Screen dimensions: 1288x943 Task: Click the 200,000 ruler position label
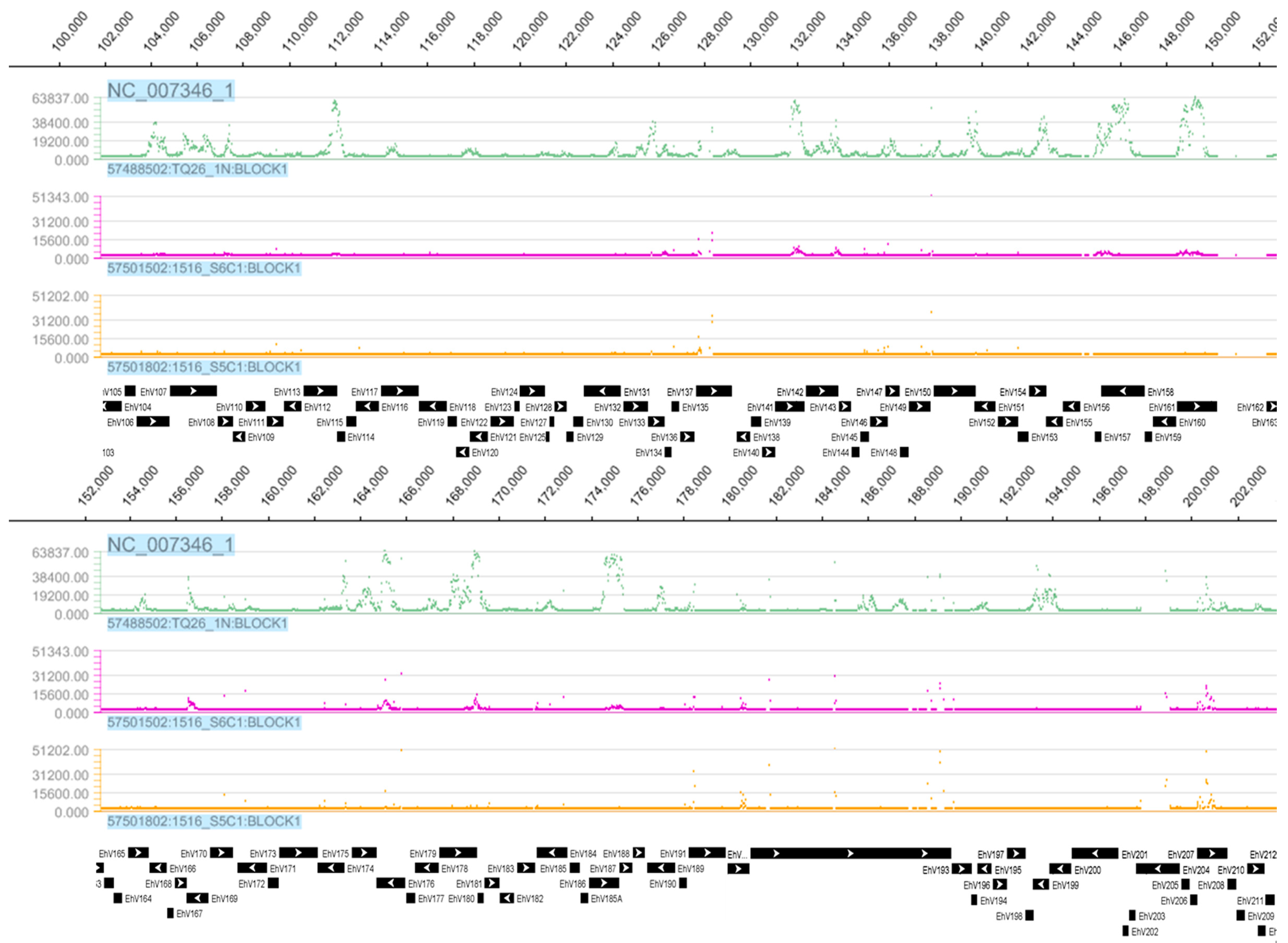click(x=1201, y=486)
